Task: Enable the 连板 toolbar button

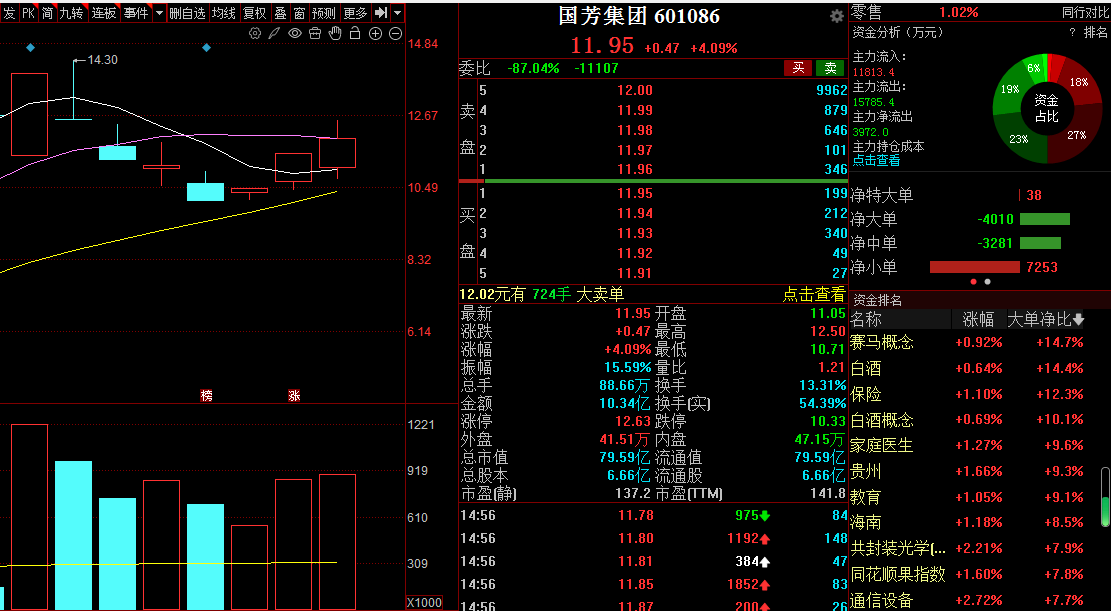Action: tap(103, 13)
